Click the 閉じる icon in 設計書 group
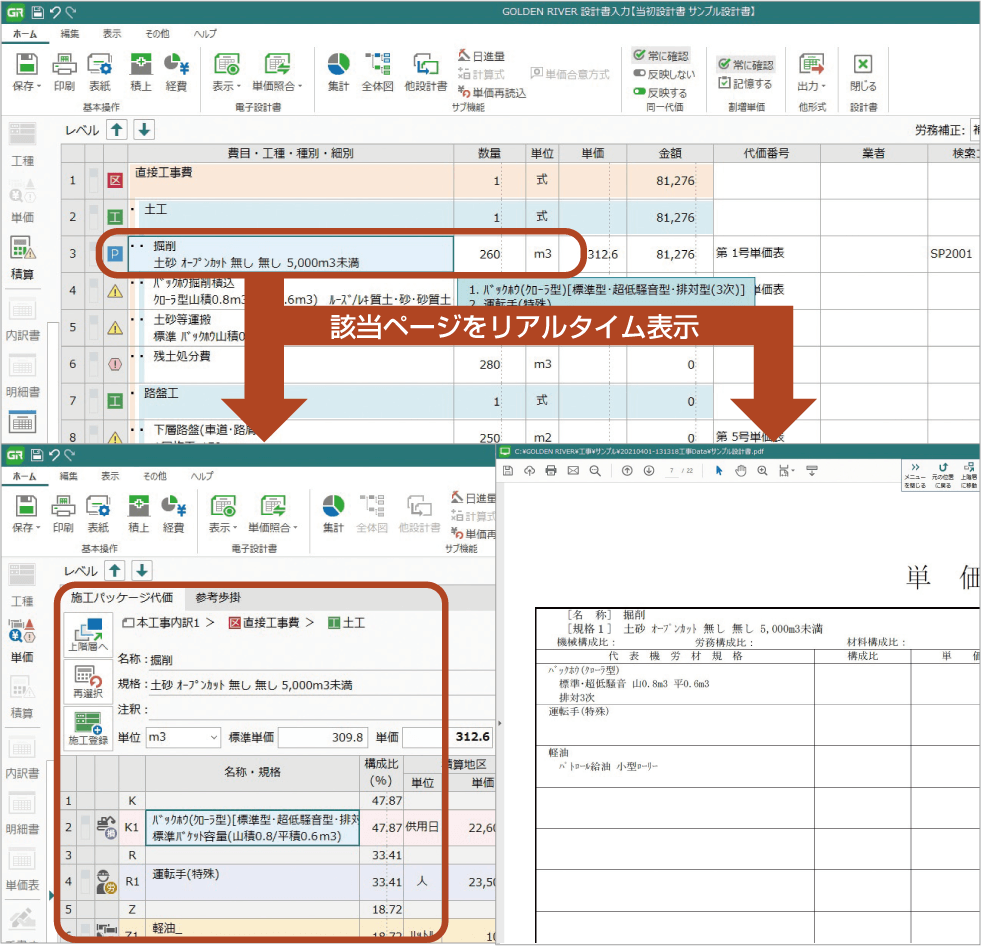Image resolution: width=981 pixels, height=946 pixels. tap(863, 72)
